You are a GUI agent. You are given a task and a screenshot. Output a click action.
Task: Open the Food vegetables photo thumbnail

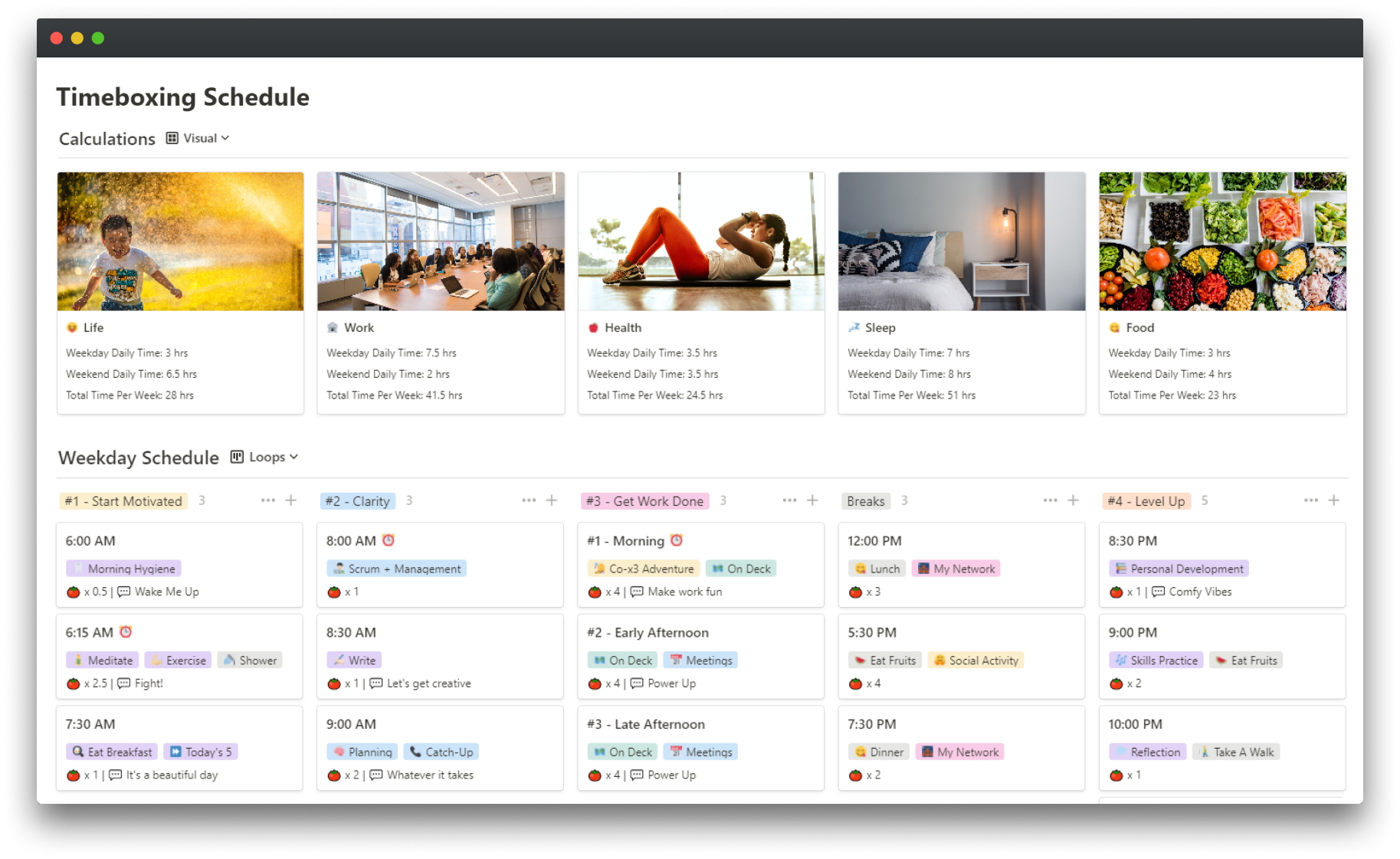(x=1222, y=241)
